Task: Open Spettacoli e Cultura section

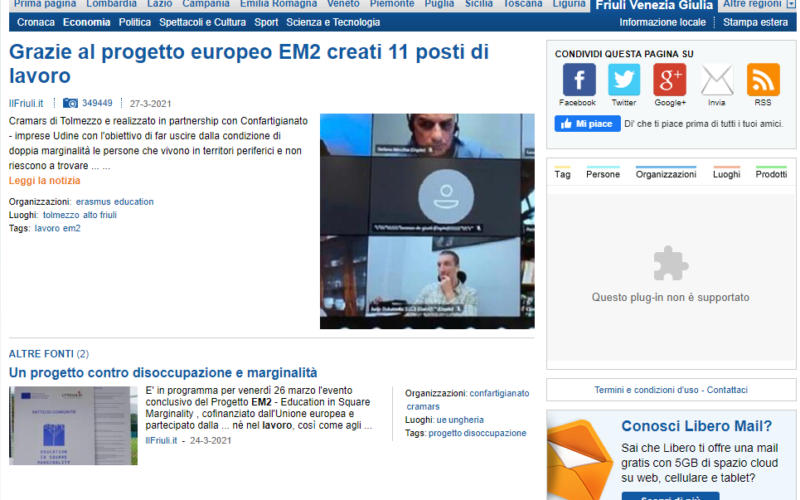Action: [x=203, y=22]
